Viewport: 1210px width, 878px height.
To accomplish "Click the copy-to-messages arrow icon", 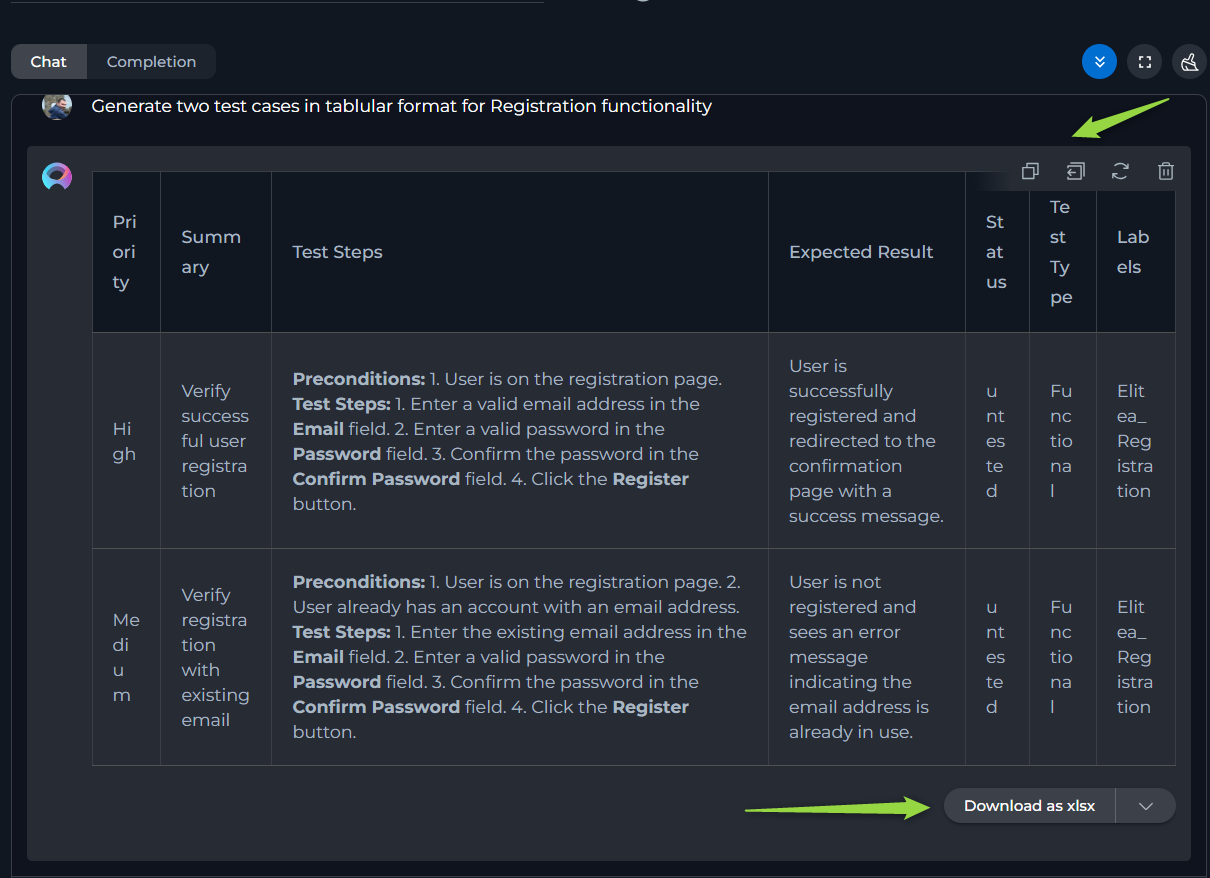I will click(x=1075, y=171).
